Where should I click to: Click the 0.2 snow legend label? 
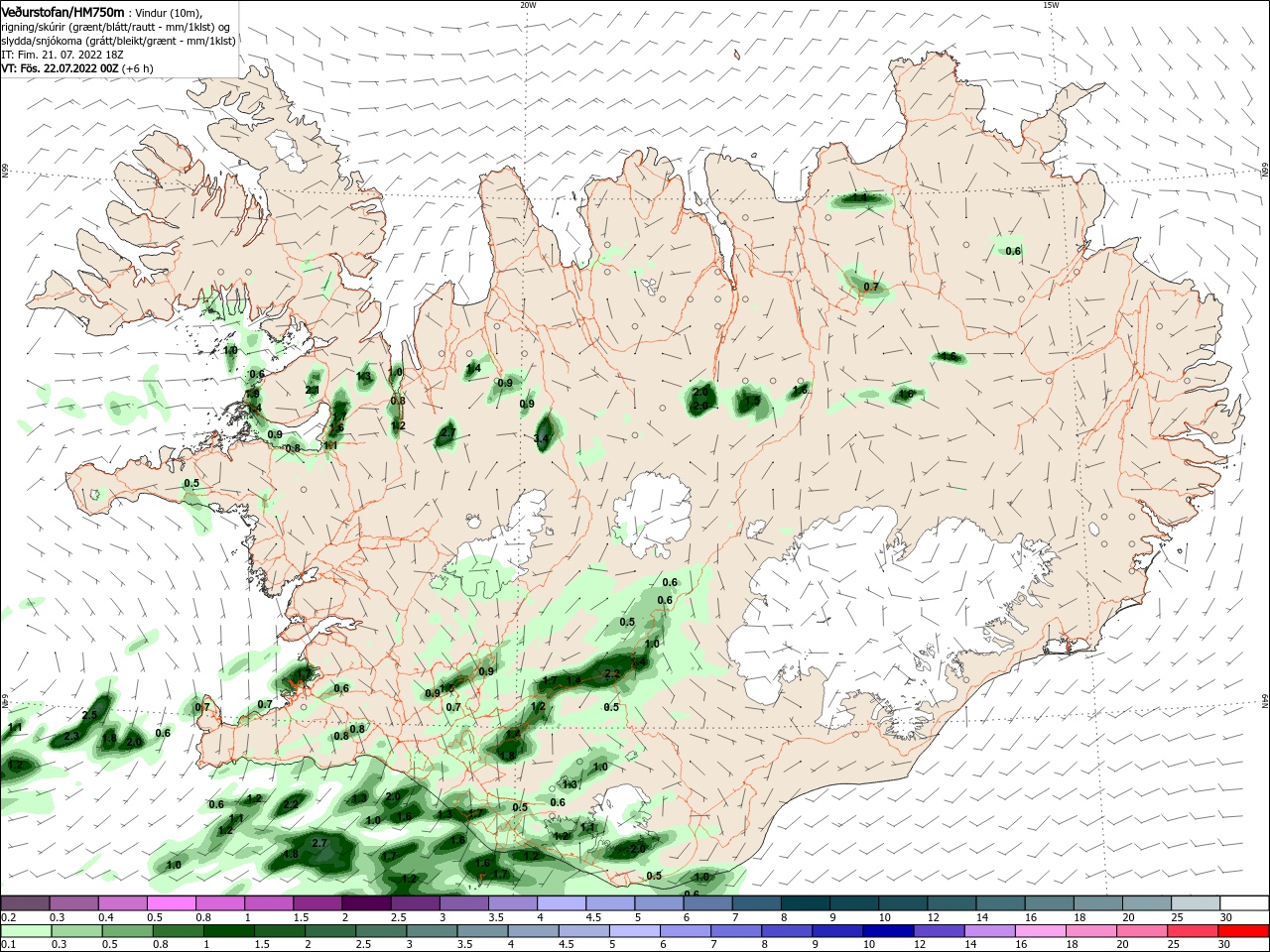9,917
